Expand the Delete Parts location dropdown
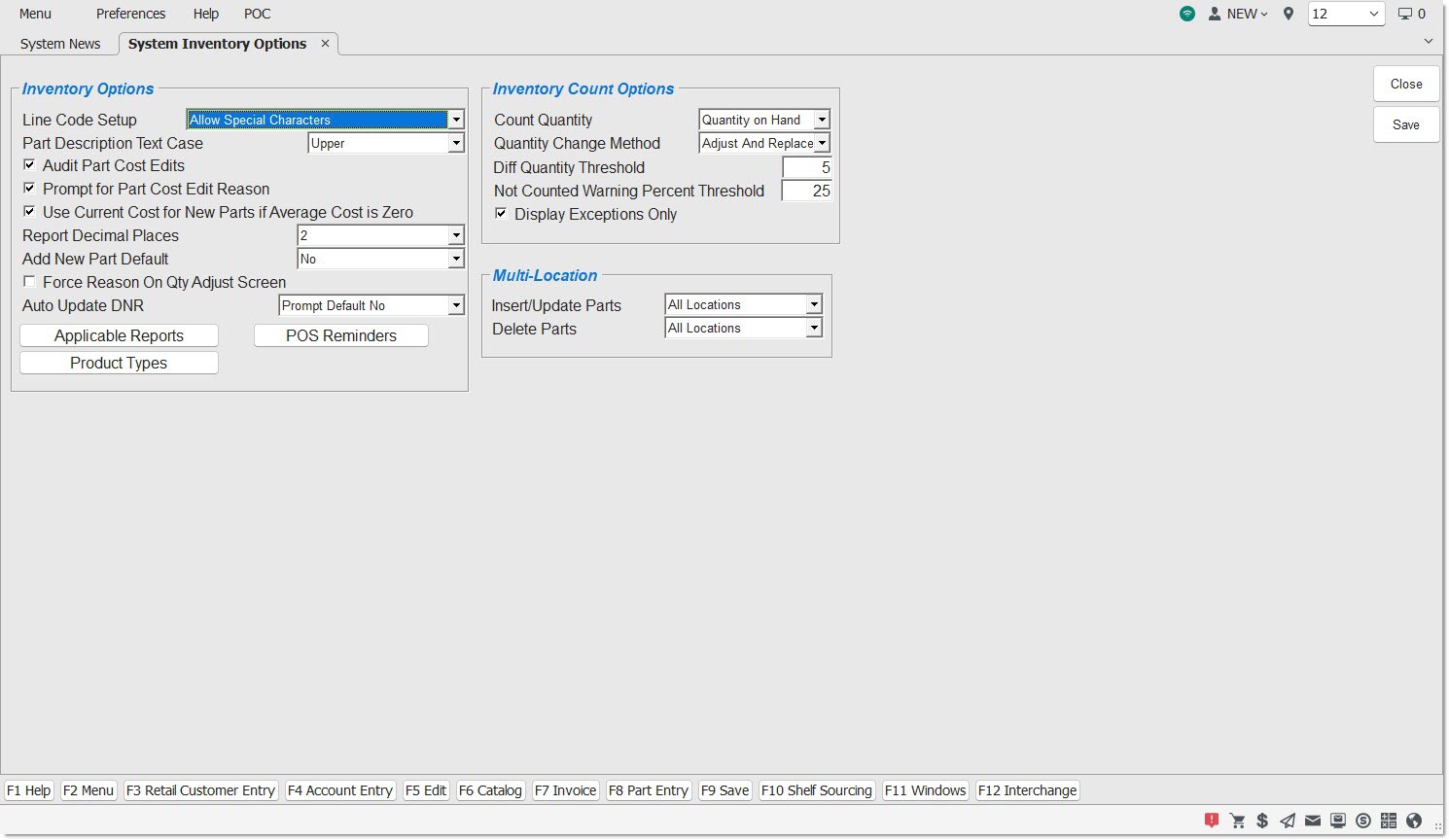The height and width of the screenshot is (840, 1449). (x=813, y=329)
